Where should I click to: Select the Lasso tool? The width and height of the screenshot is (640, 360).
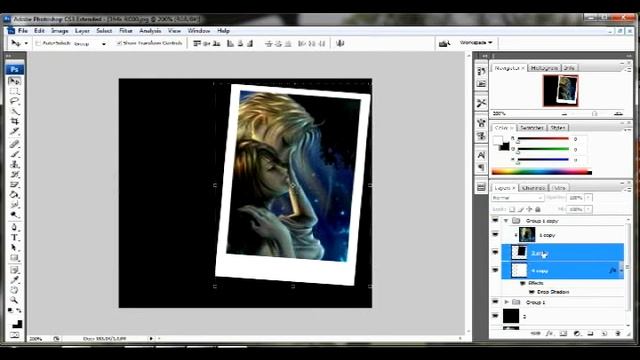[x=14, y=101]
